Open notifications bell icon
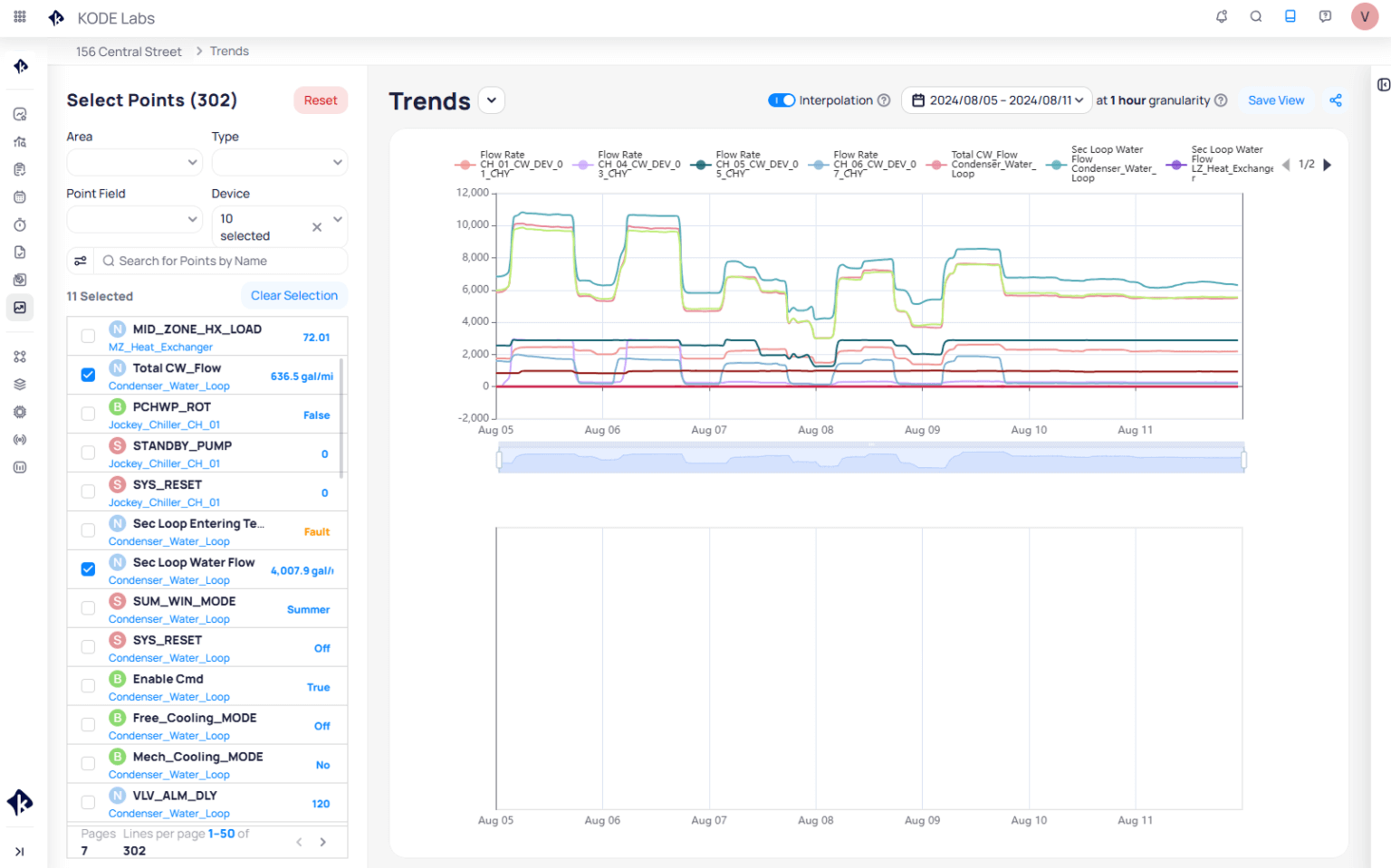The height and width of the screenshot is (868, 1391). 1221,16
